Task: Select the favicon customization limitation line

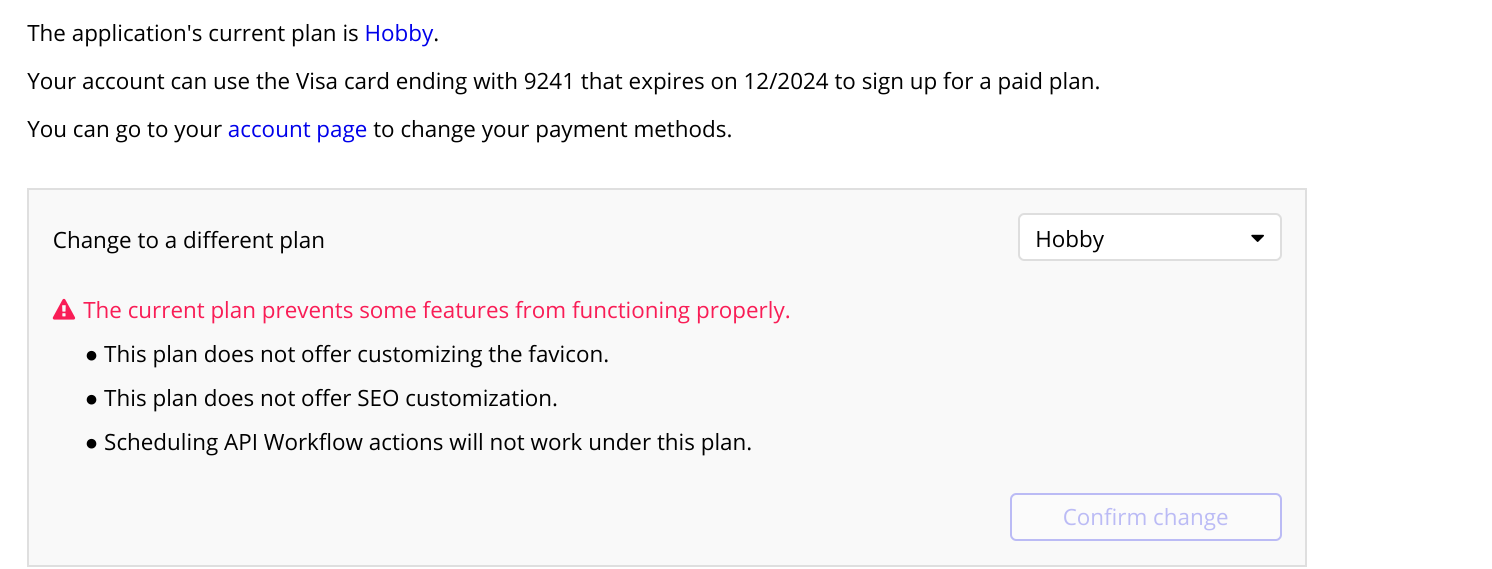Action: pos(356,354)
